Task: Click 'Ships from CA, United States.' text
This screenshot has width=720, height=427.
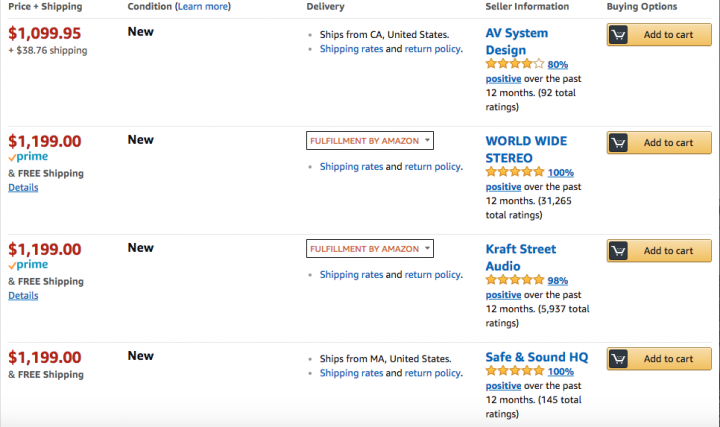Action: [x=384, y=34]
